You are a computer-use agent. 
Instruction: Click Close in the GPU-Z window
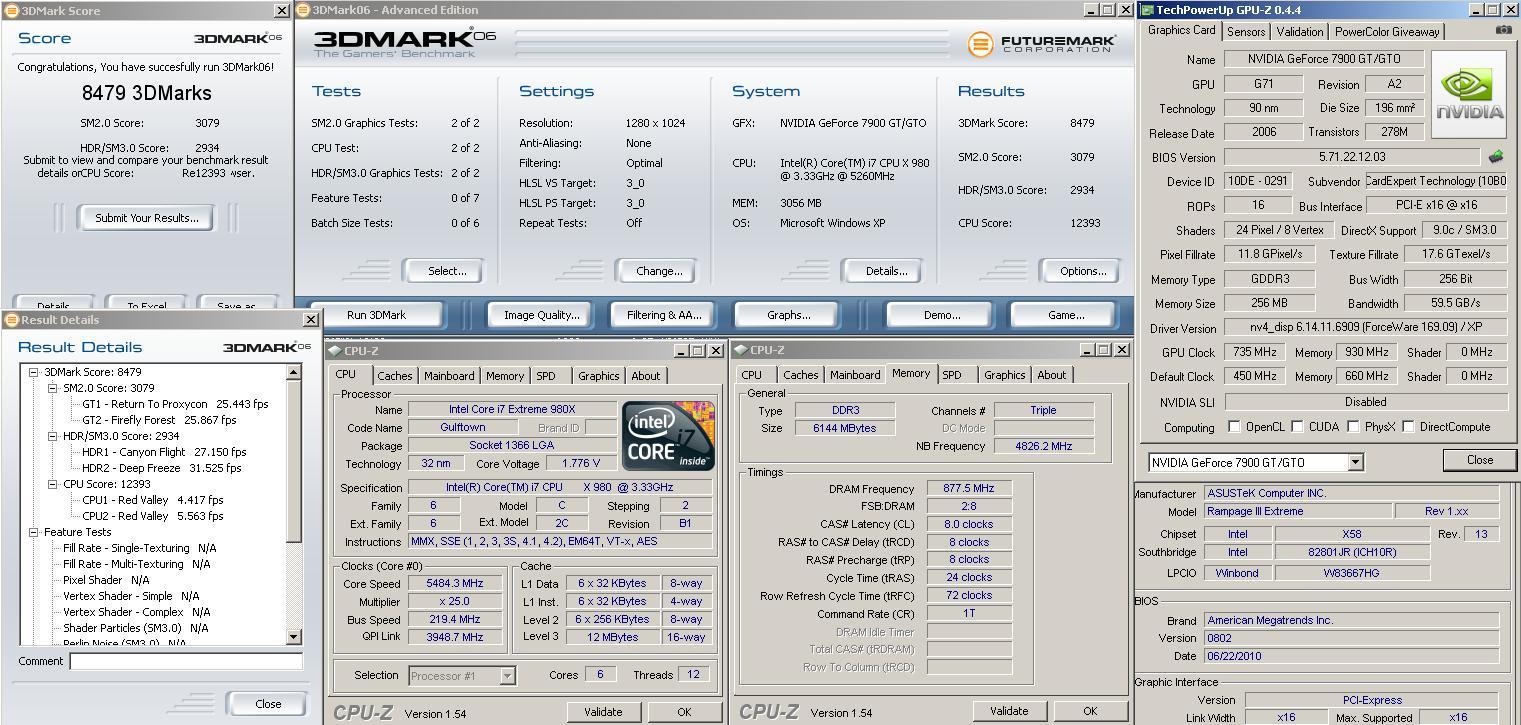pos(1479,460)
